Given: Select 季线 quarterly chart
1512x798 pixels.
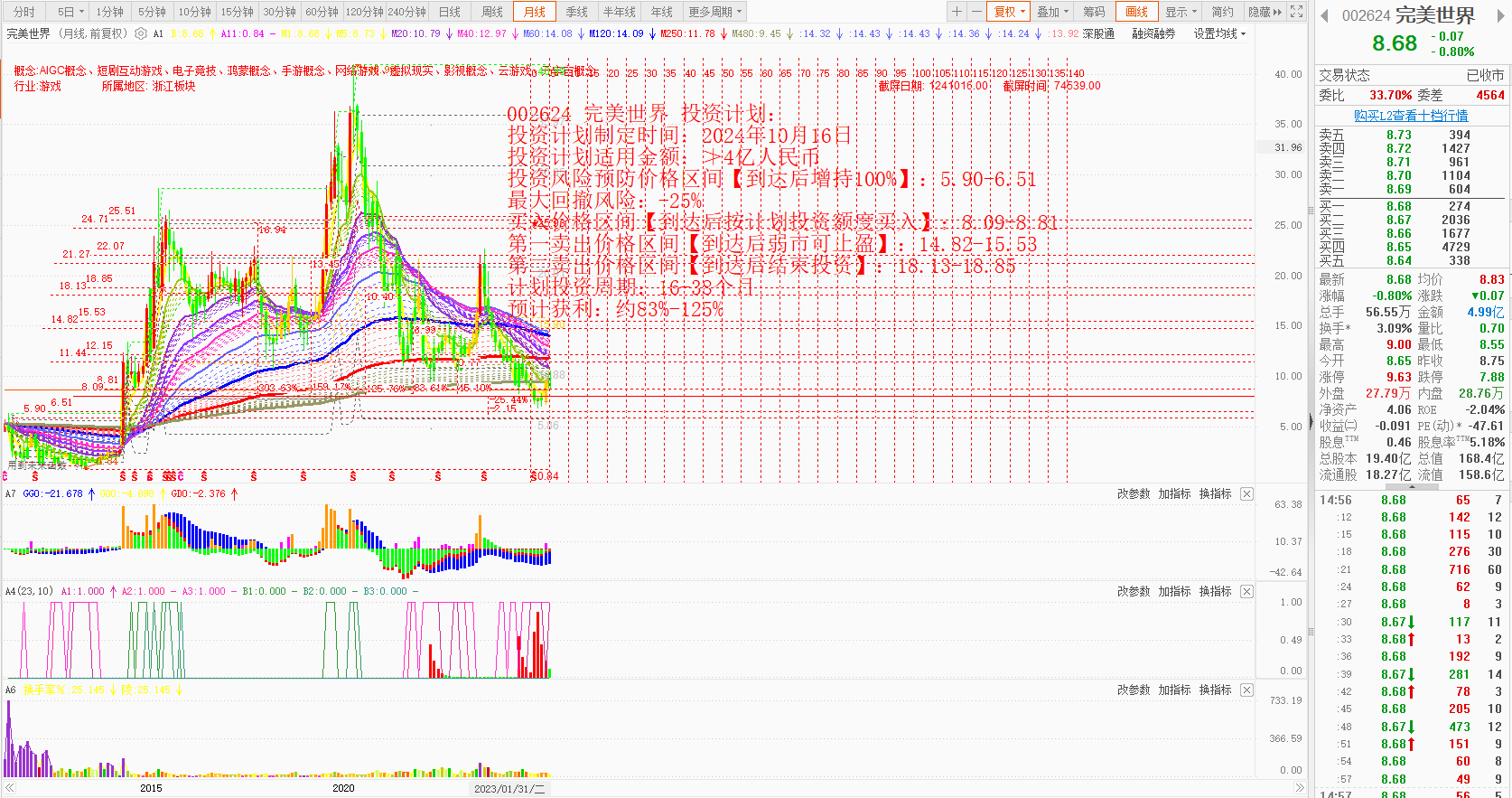Looking at the screenshot, I should 576,12.
